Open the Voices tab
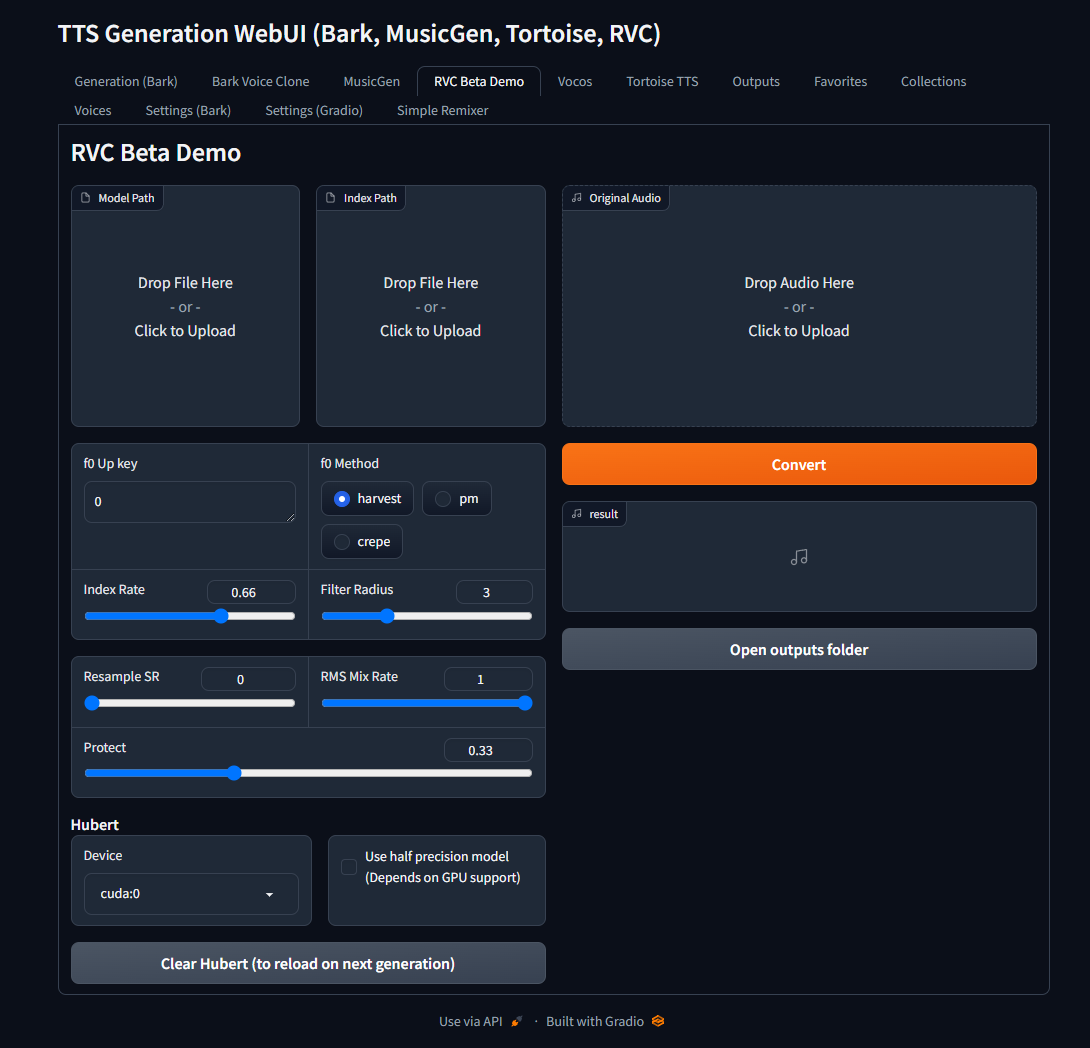Viewport: 1090px width, 1048px height. (92, 110)
